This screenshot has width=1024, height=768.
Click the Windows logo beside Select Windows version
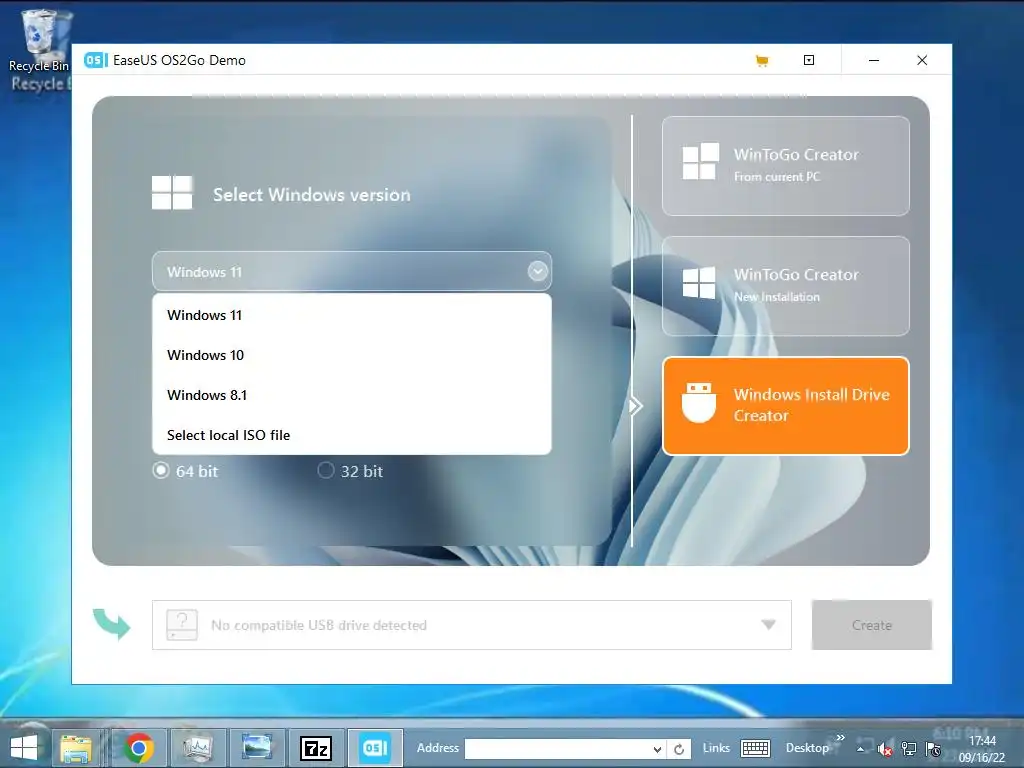[x=172, y=193]
